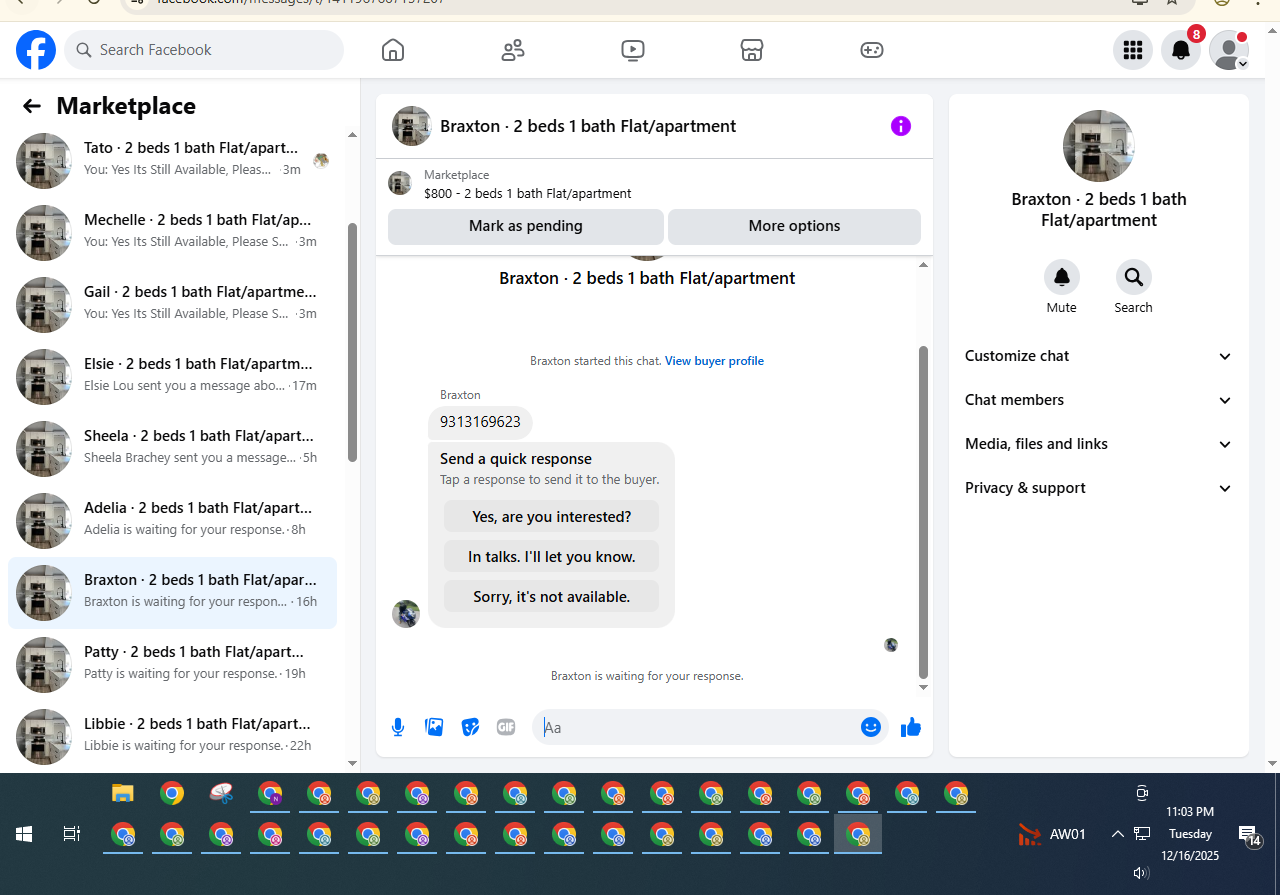Open the notifications bell with 8 badge
The height and width of the screenshot is (895, 1280).
[x=1181, y=50]
